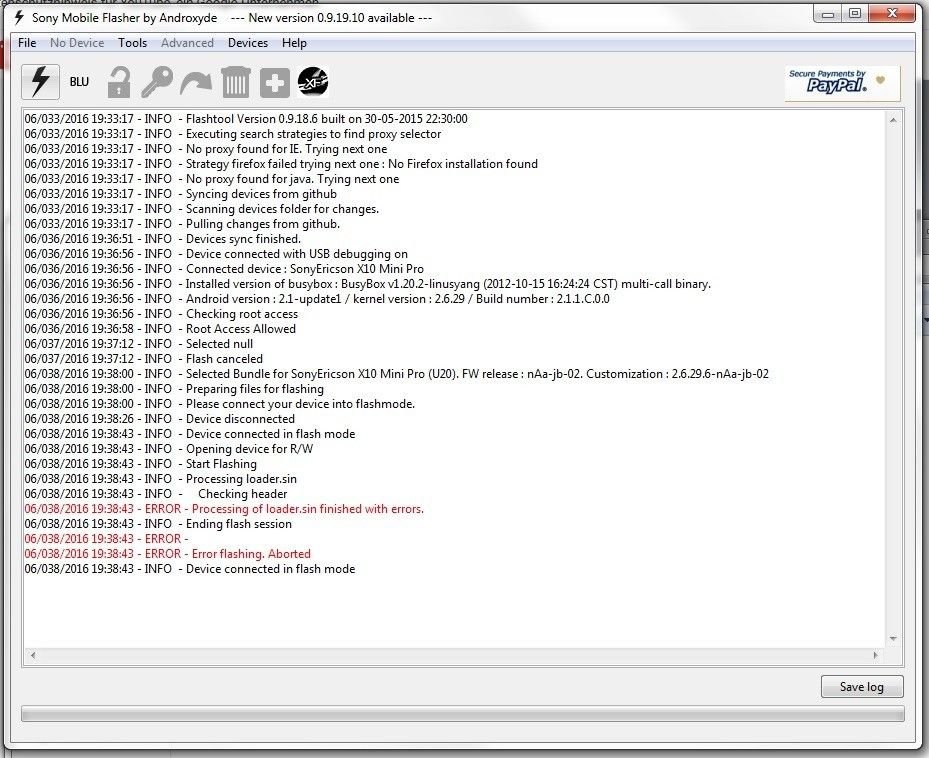The image size is (929, 758).
Task: Click the horizontal scroll left arrow
Action: 33,655
